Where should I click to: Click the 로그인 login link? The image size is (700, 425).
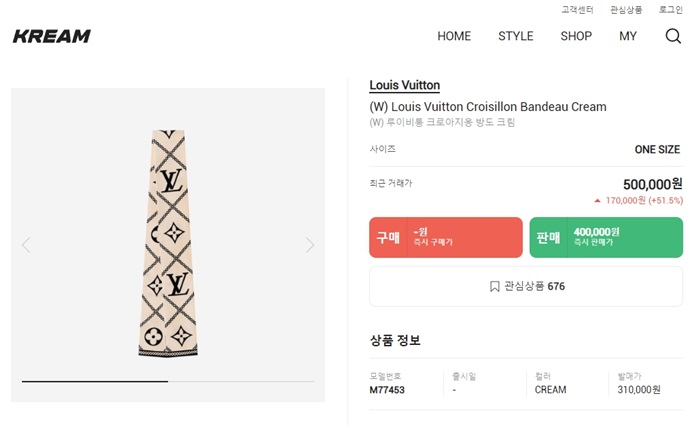point(671,10)
